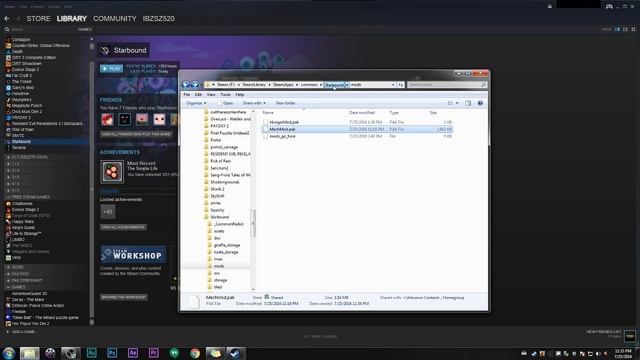Open the Help menu in Explorer
Viewport: 640px width, 360px height.
[x=240, y=95]
